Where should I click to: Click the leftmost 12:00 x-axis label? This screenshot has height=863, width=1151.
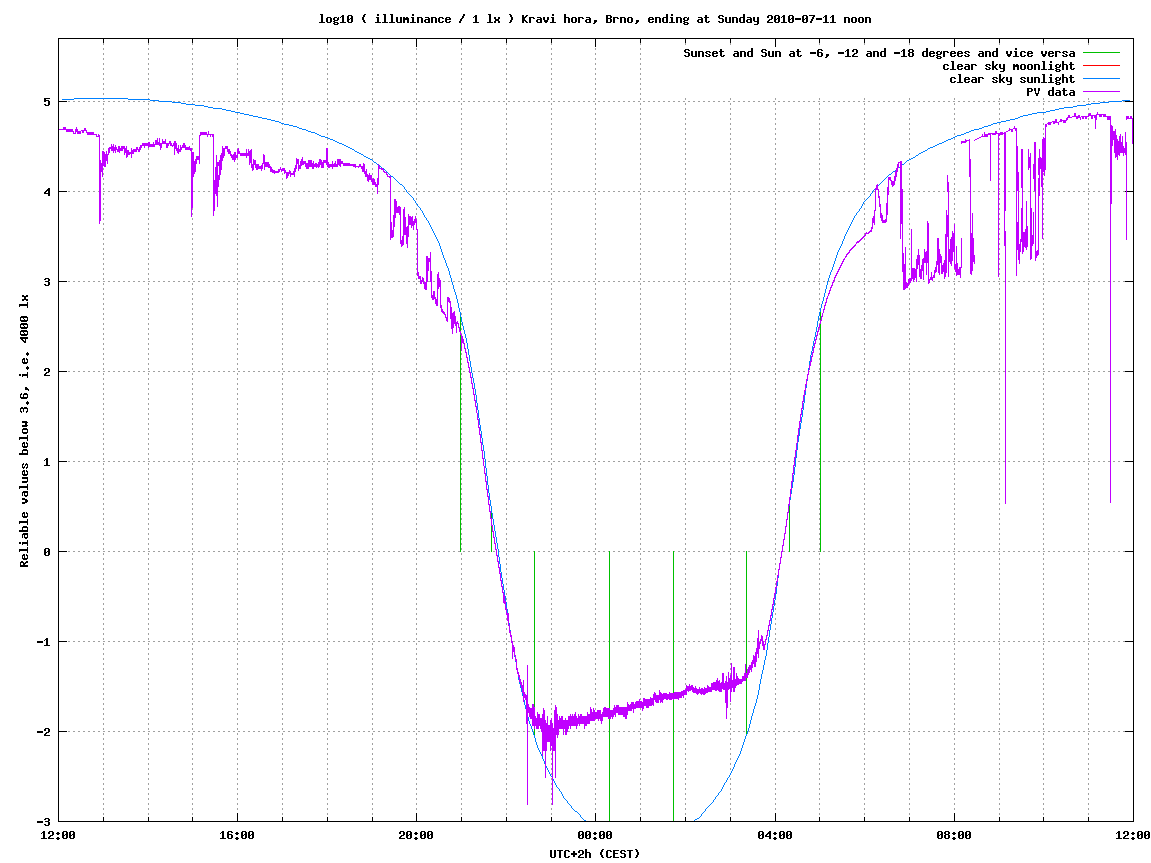tap(58, 835)
